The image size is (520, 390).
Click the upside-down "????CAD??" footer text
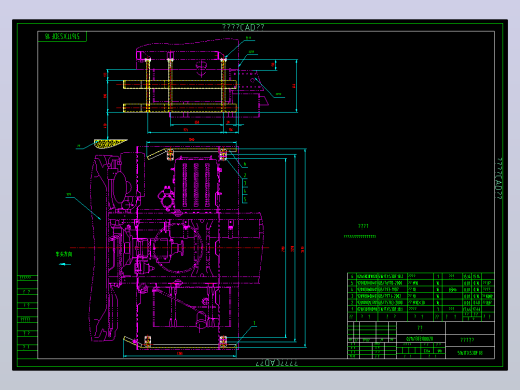point(276,363)
